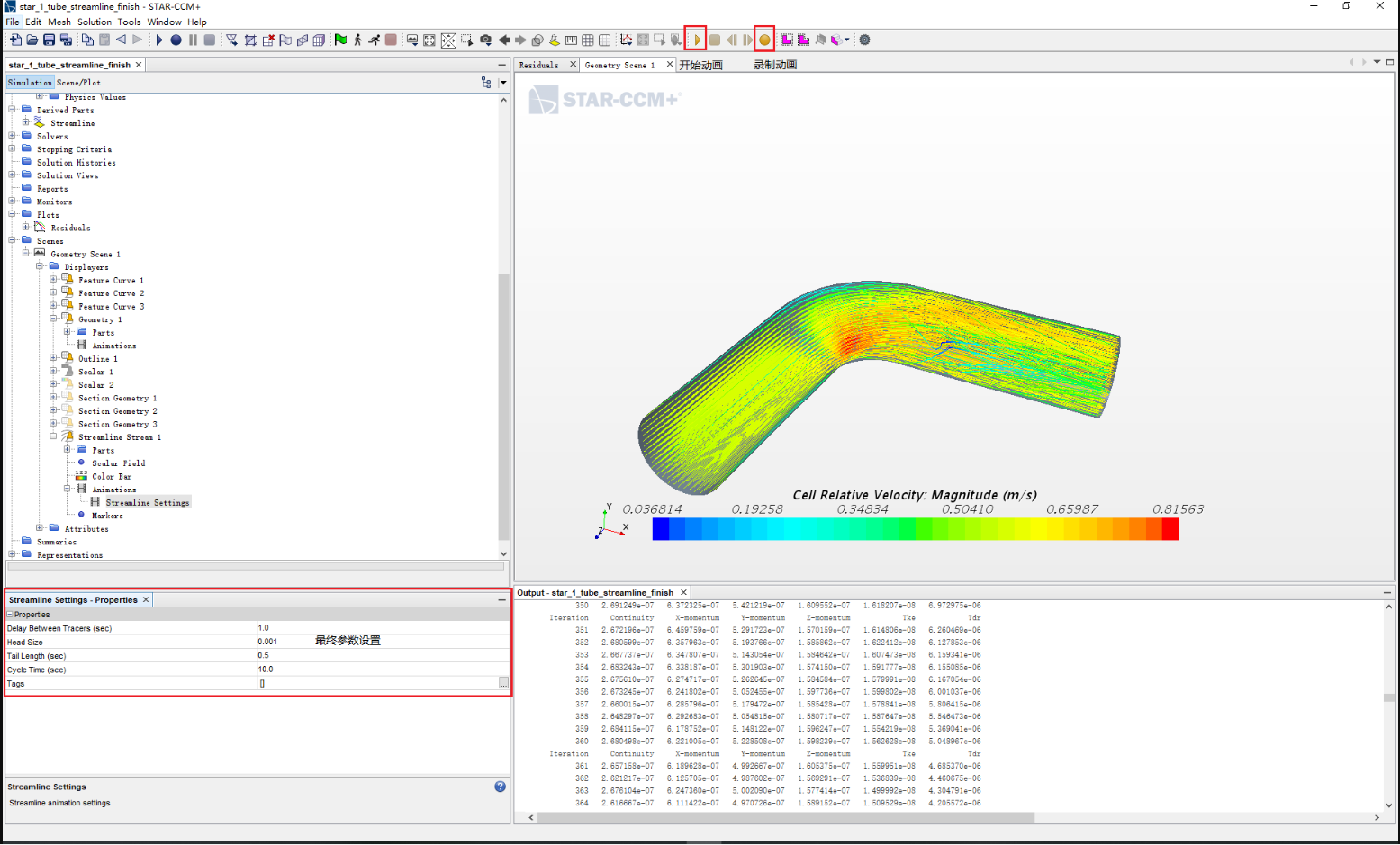
Task: Click the gear settings toolbar icon
Action: [864, 40]
